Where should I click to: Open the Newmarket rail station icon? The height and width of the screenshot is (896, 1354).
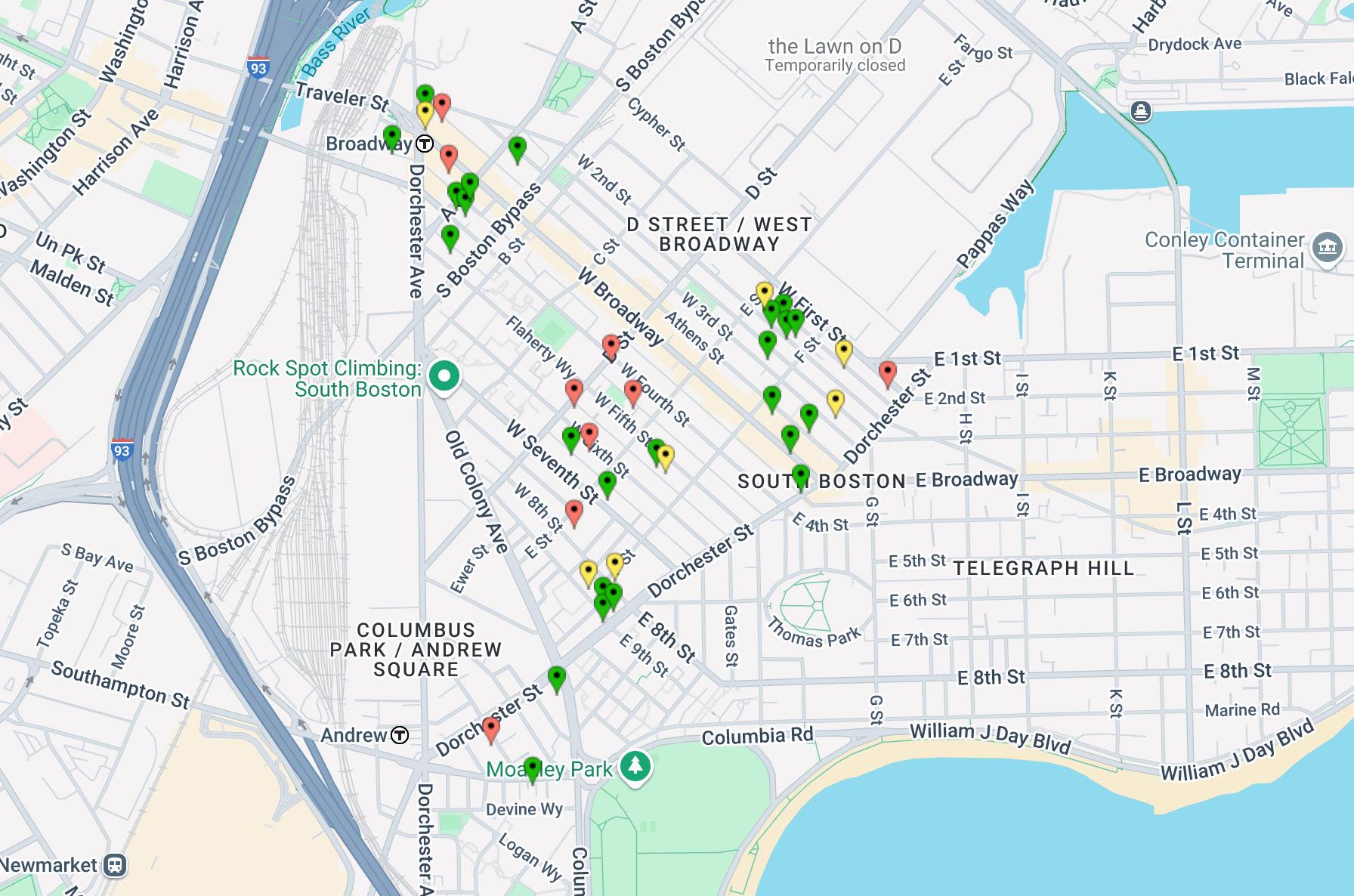tap(115, 865)
